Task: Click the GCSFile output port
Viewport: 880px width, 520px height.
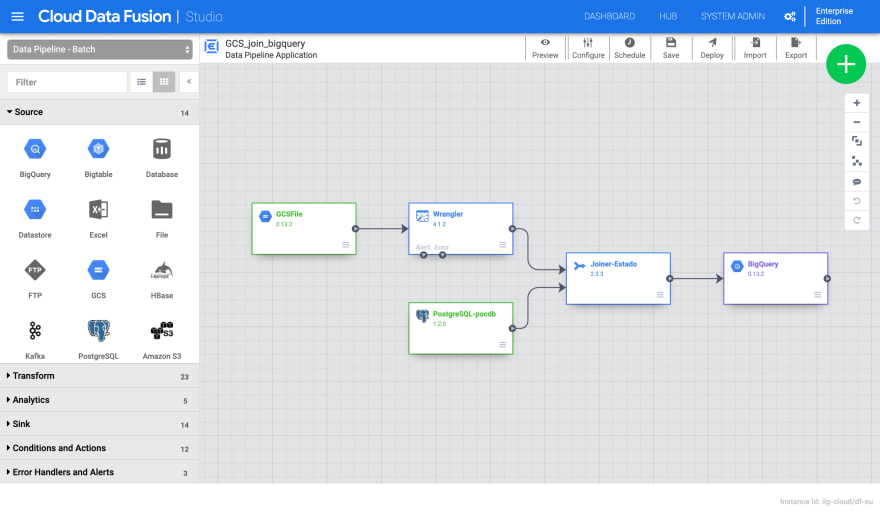Action: pos(355,229)
